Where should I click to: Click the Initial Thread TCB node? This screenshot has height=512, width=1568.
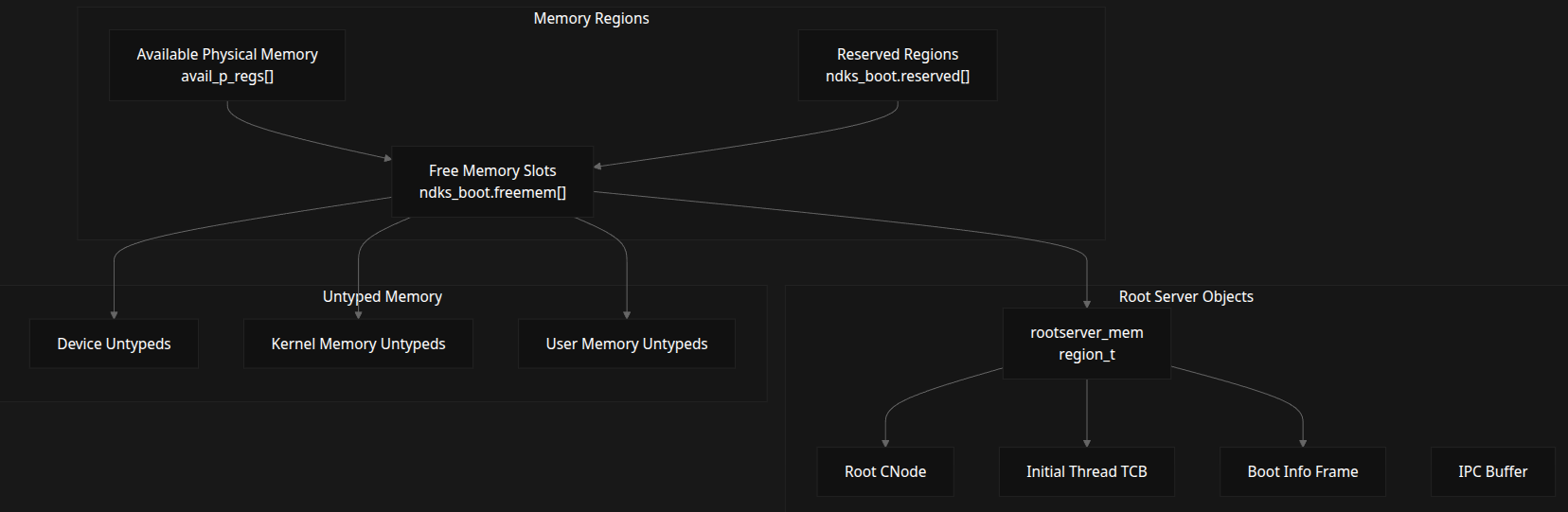click(1086, 471)
